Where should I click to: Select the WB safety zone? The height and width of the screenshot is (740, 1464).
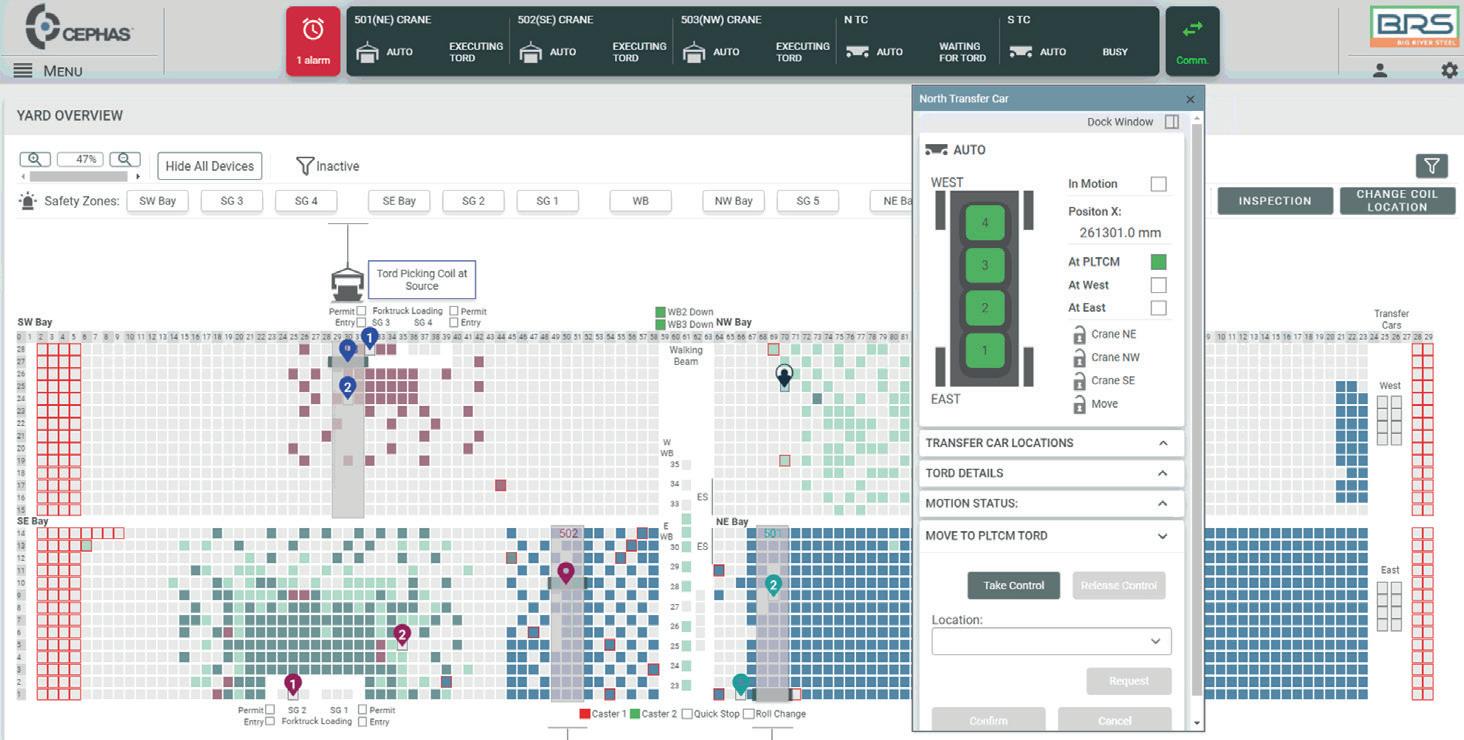pyautogui.click(x=641, y=201)
